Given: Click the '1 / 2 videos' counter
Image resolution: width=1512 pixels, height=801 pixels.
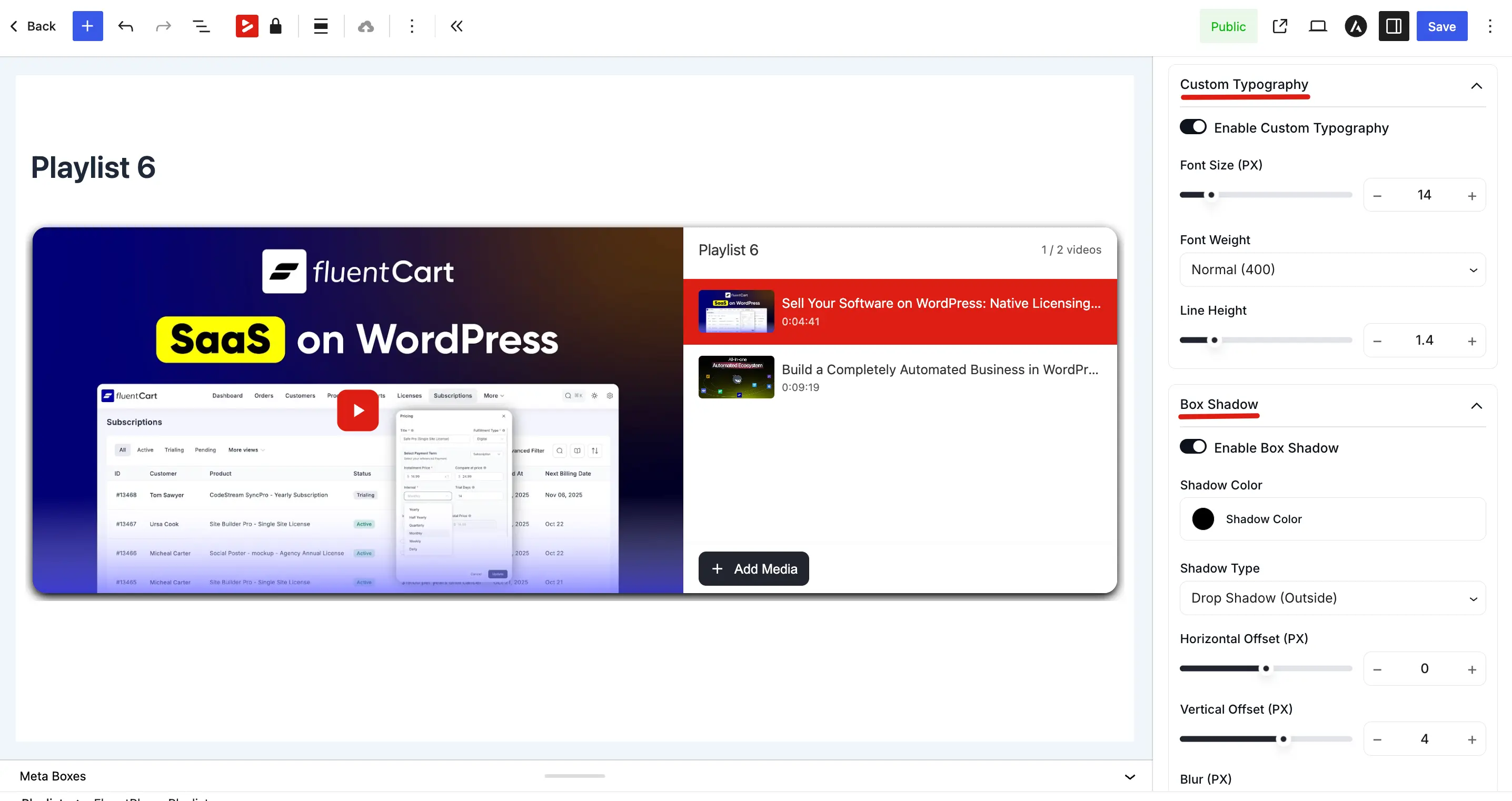Looking at the screenshot, I should pos(1071,250).
